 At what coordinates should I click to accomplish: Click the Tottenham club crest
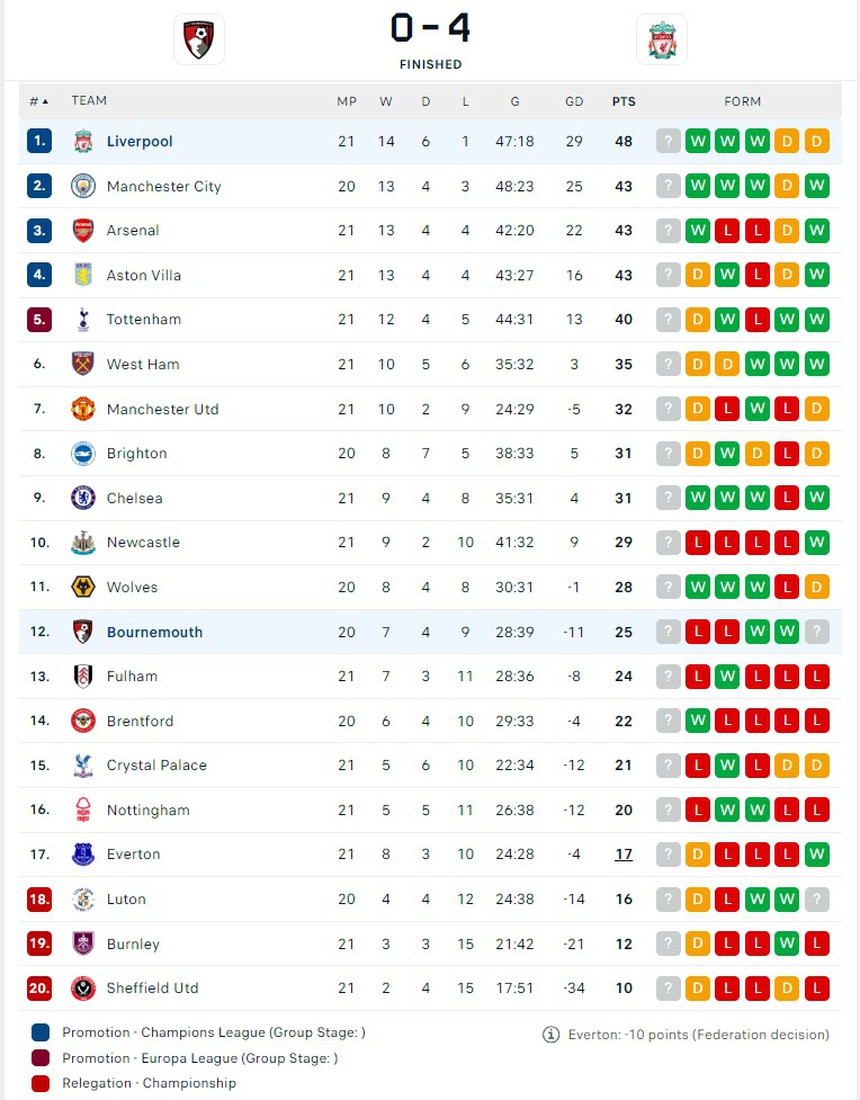pos(83,320)
